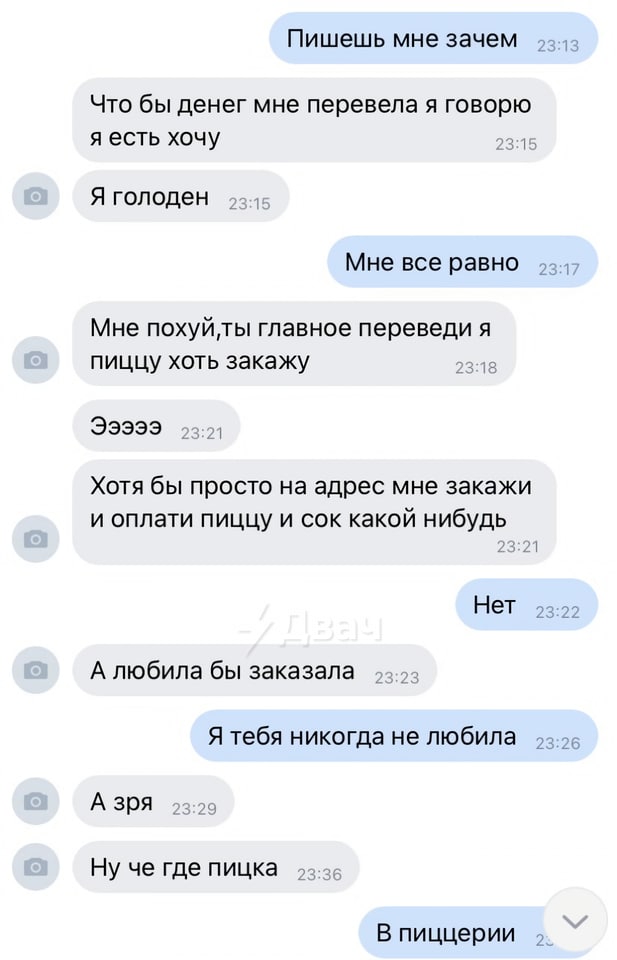Tap the "А зря" message bubble
The width and height of the screenshot is (617, 960).
tap(153, 801)
